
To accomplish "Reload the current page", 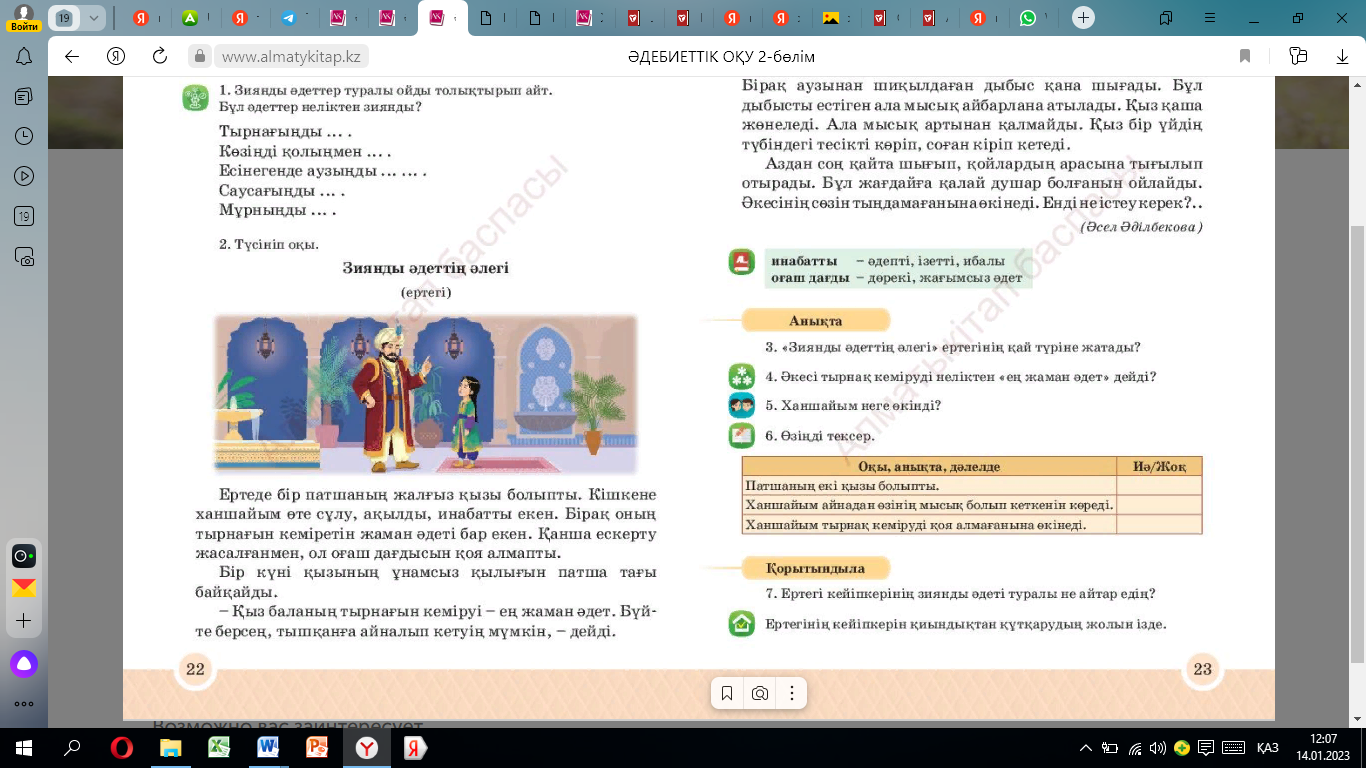I will [x=159, y=56].
